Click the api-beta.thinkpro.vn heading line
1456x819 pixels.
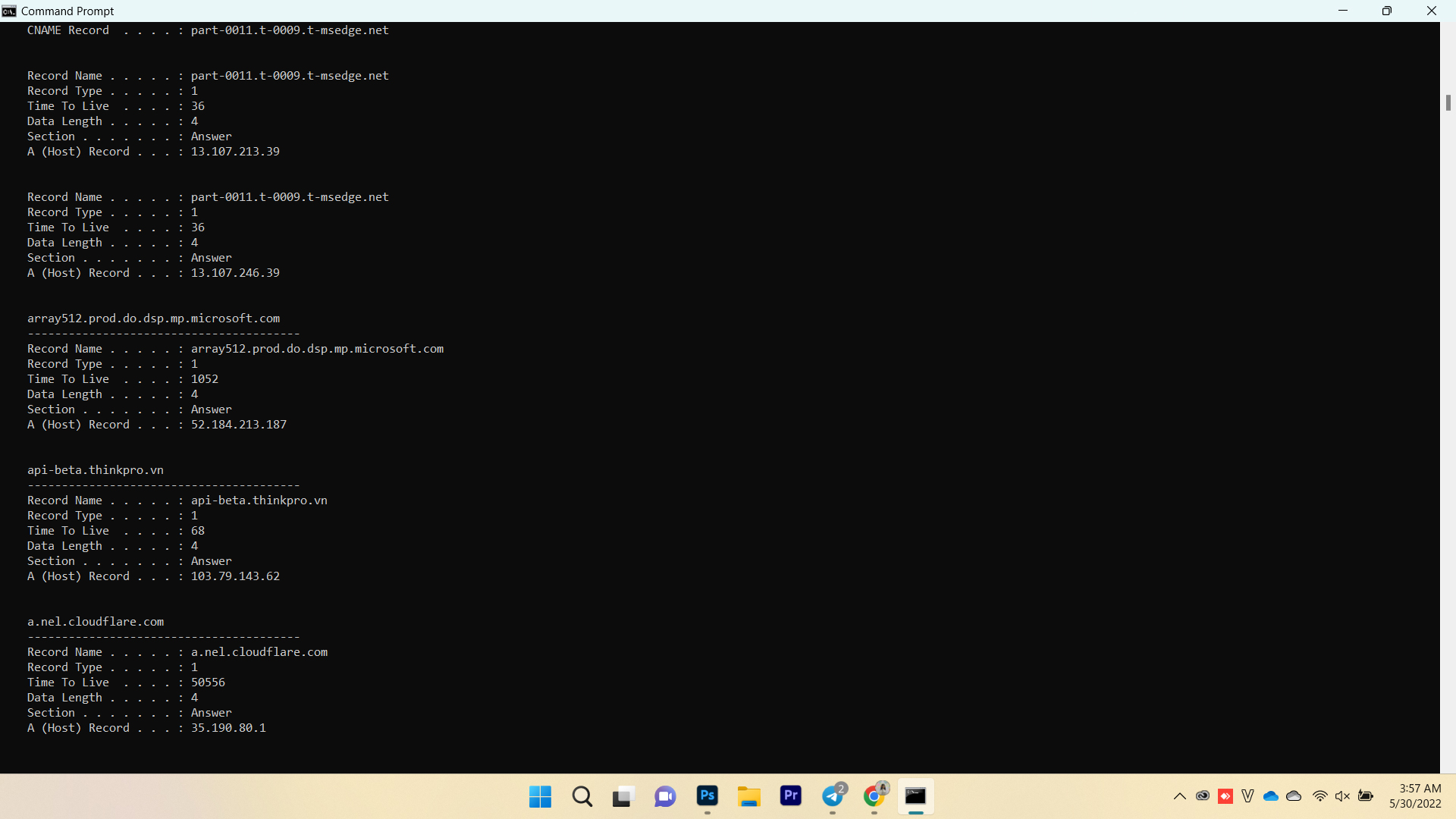pyautogui.click(x=96, y=470)
